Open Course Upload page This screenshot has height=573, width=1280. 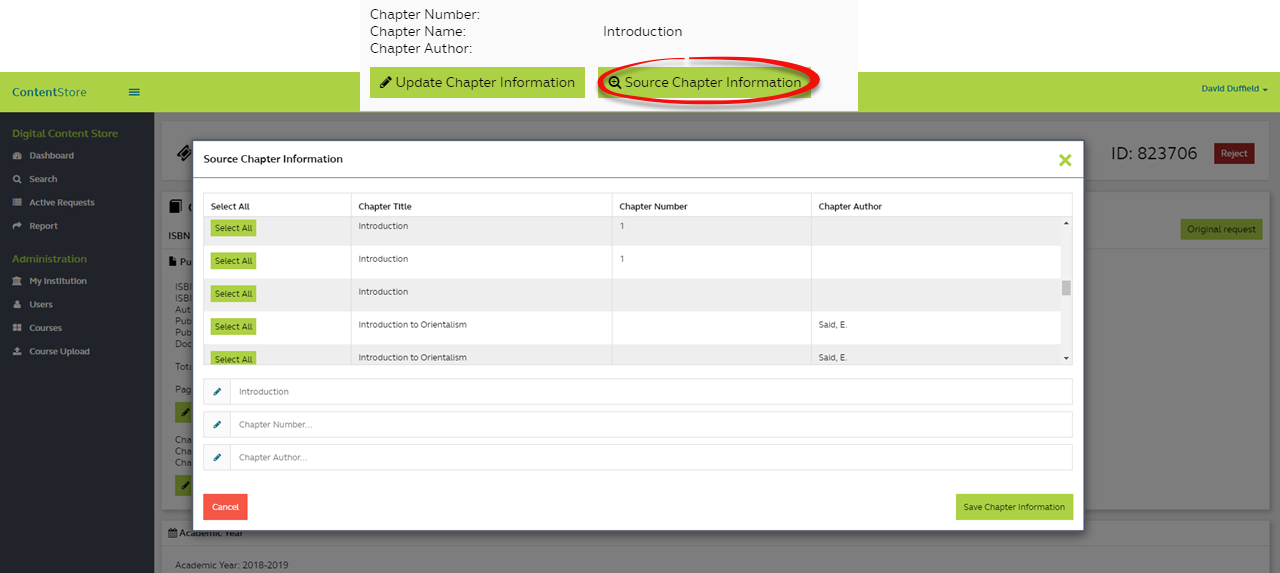59,352
